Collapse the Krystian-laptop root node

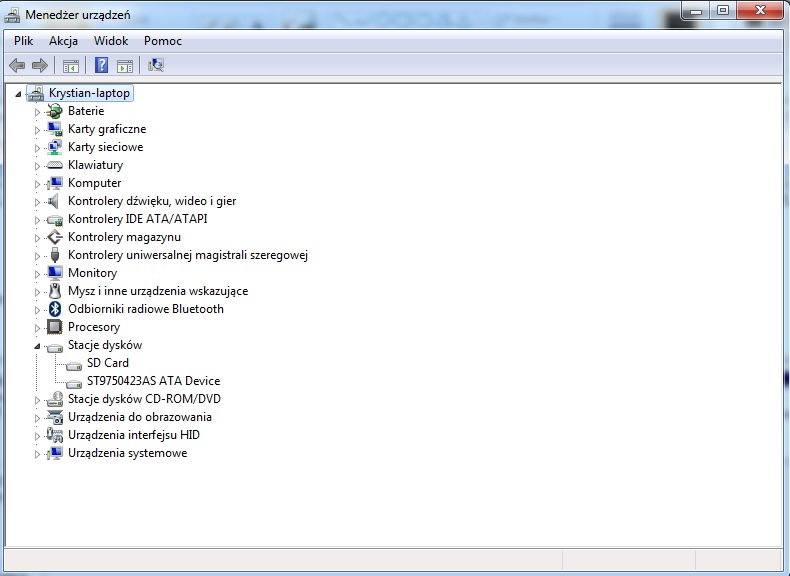point(18,94)
